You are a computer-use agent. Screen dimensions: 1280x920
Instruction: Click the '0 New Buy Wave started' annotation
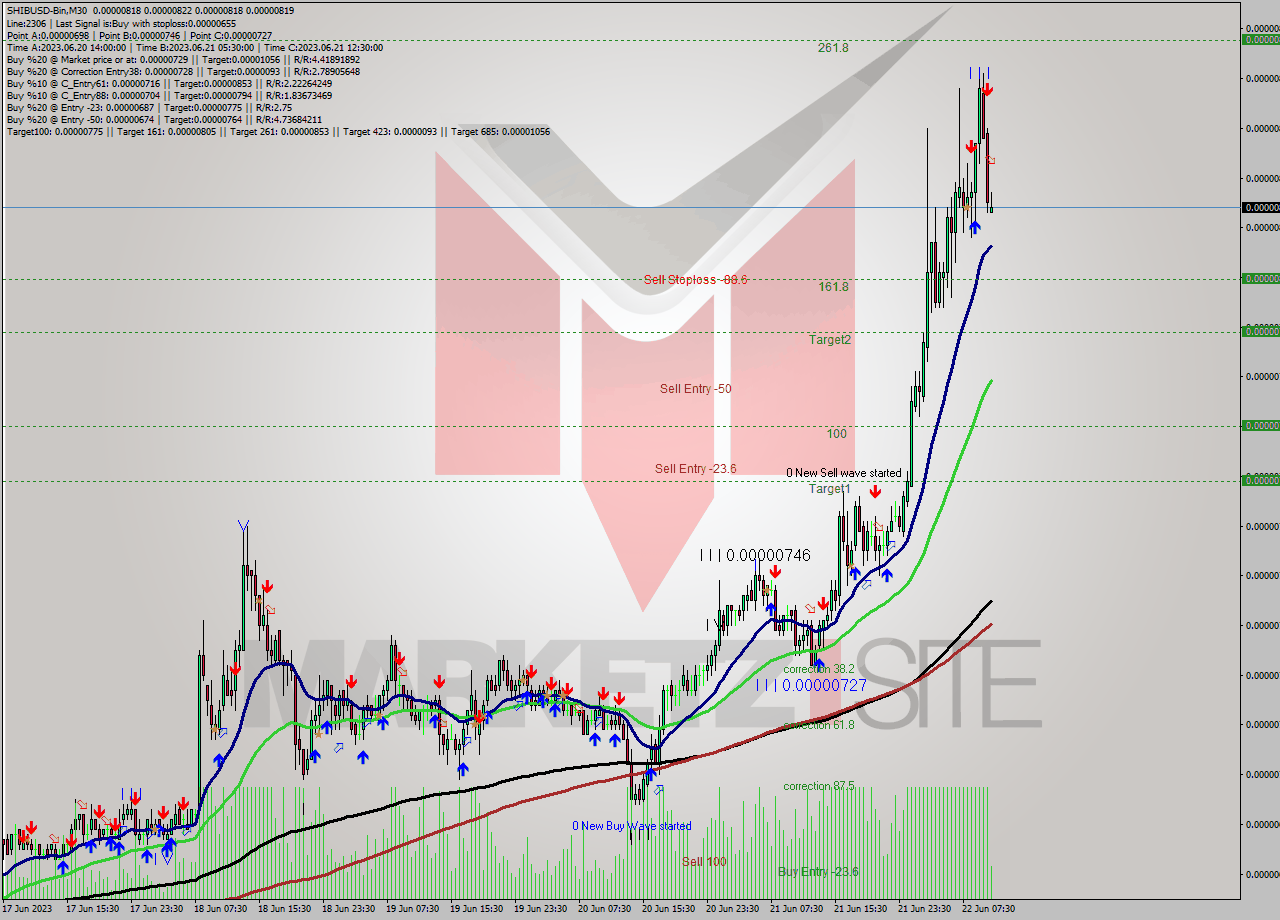coord(631,826)
